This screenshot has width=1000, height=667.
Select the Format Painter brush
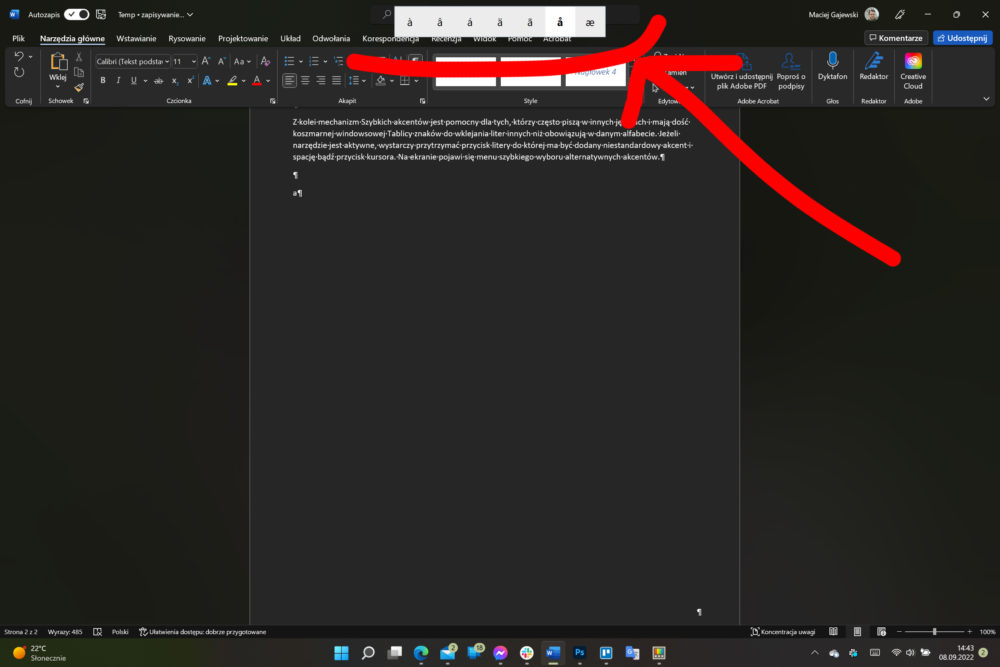(79, 87)
